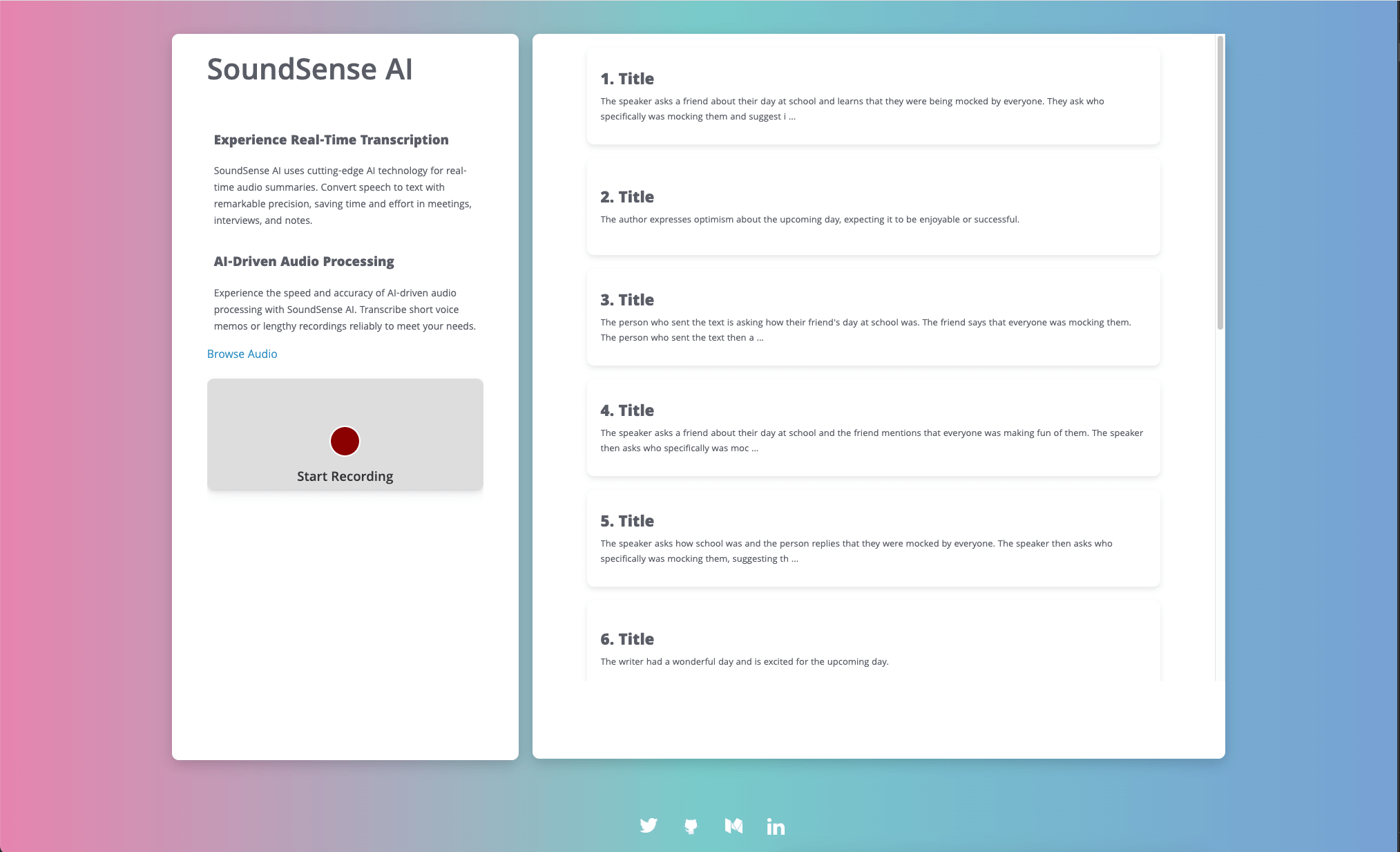The height and width of the screenshot is (852, 1400).
Task: Click text about writer's wonderful day
Action: click(x=745, y=661)
